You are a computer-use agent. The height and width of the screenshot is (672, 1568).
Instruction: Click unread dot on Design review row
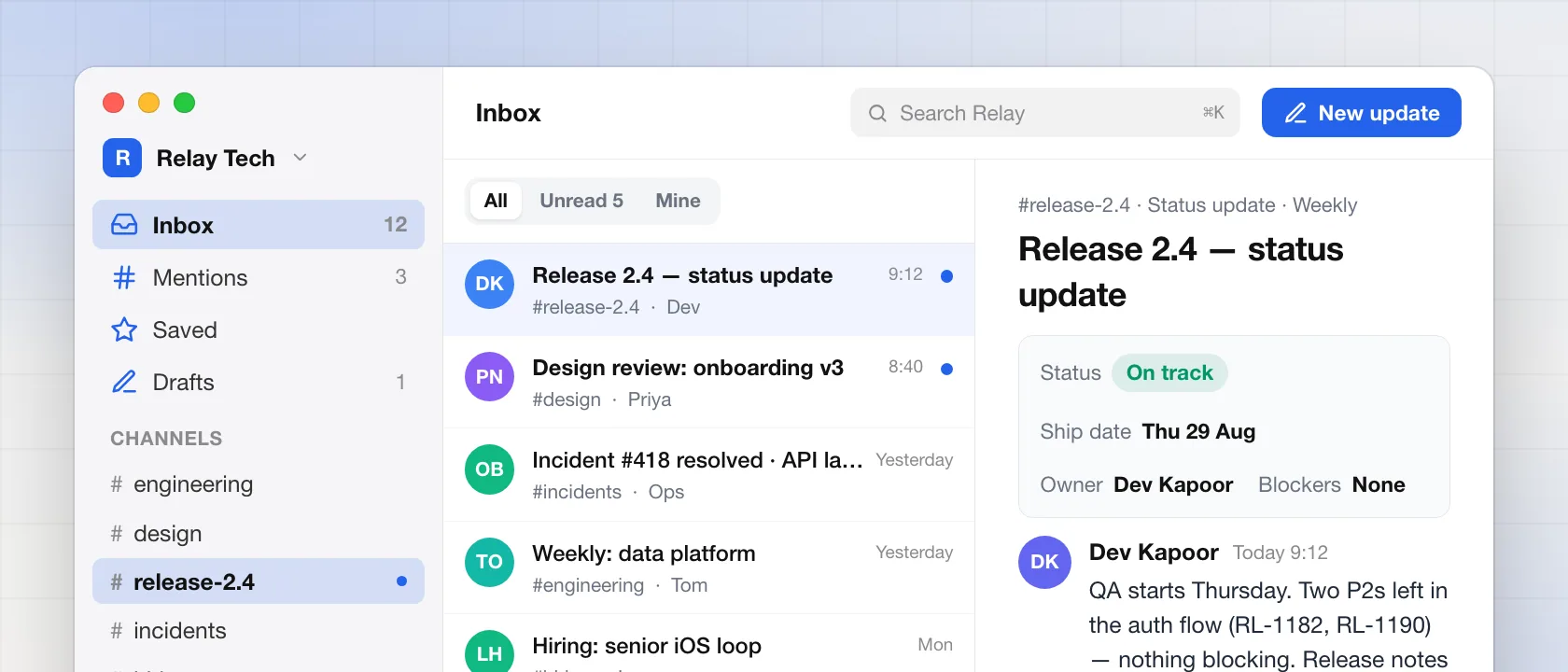click(x=946, y=369)
